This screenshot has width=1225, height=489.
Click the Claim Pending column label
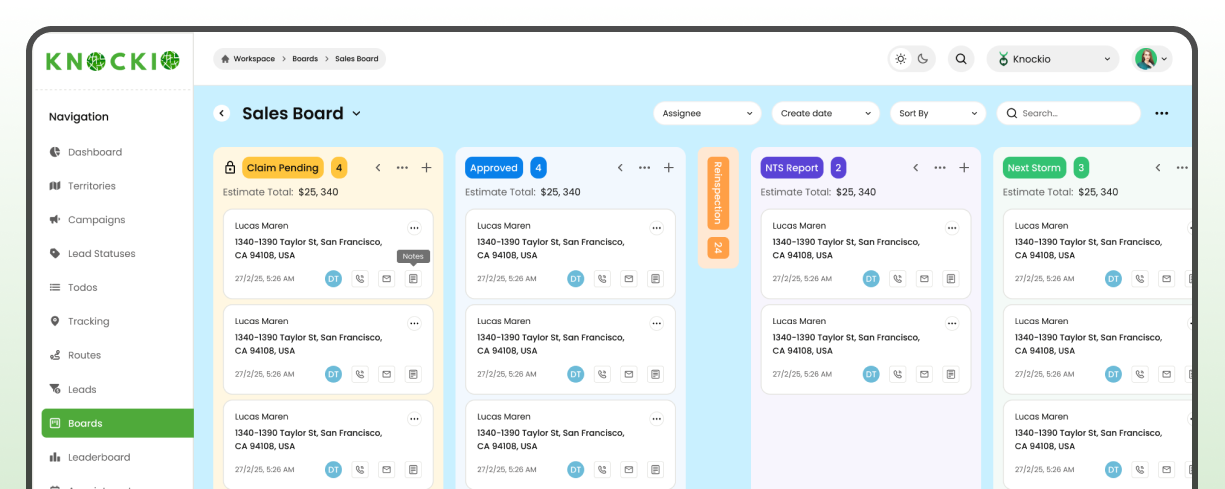[x=283, y=168]
